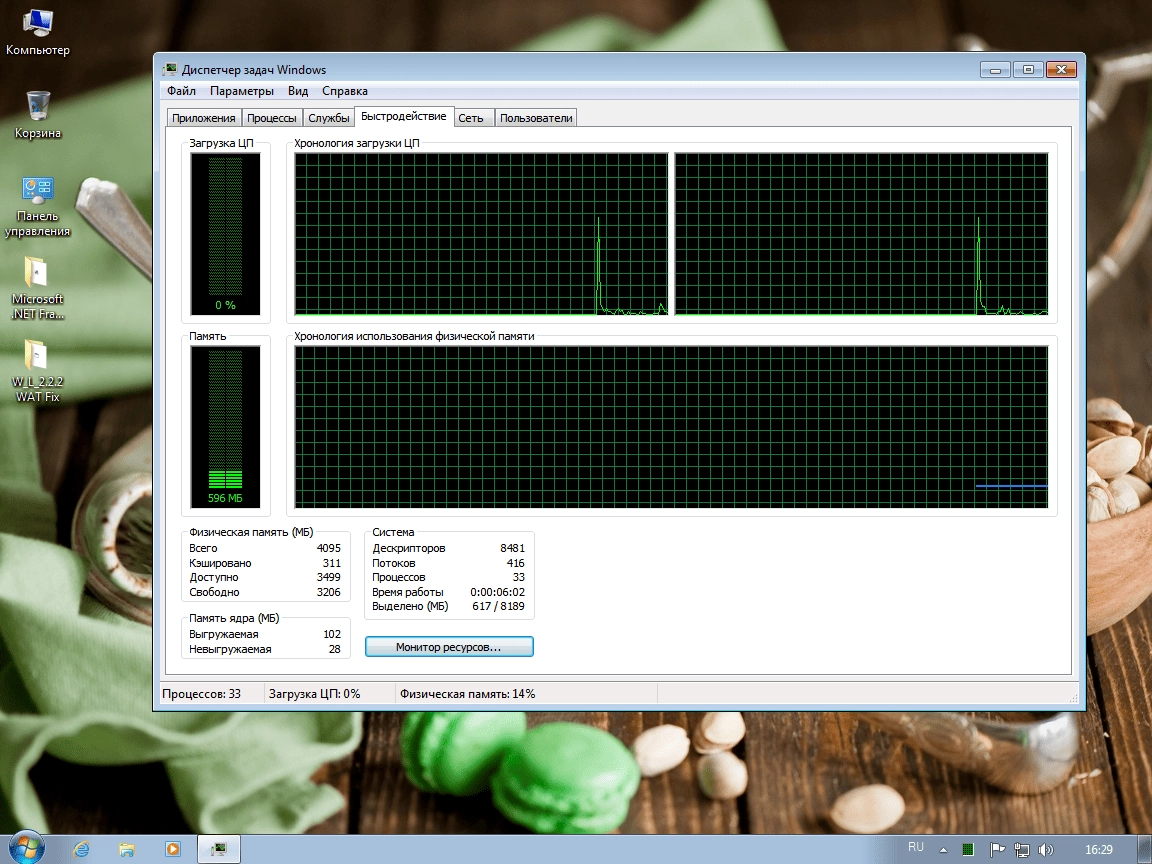The height and width of the screenshot is (864, 1152).
Task: Open the Файл menu
Action: coord(181,91)
